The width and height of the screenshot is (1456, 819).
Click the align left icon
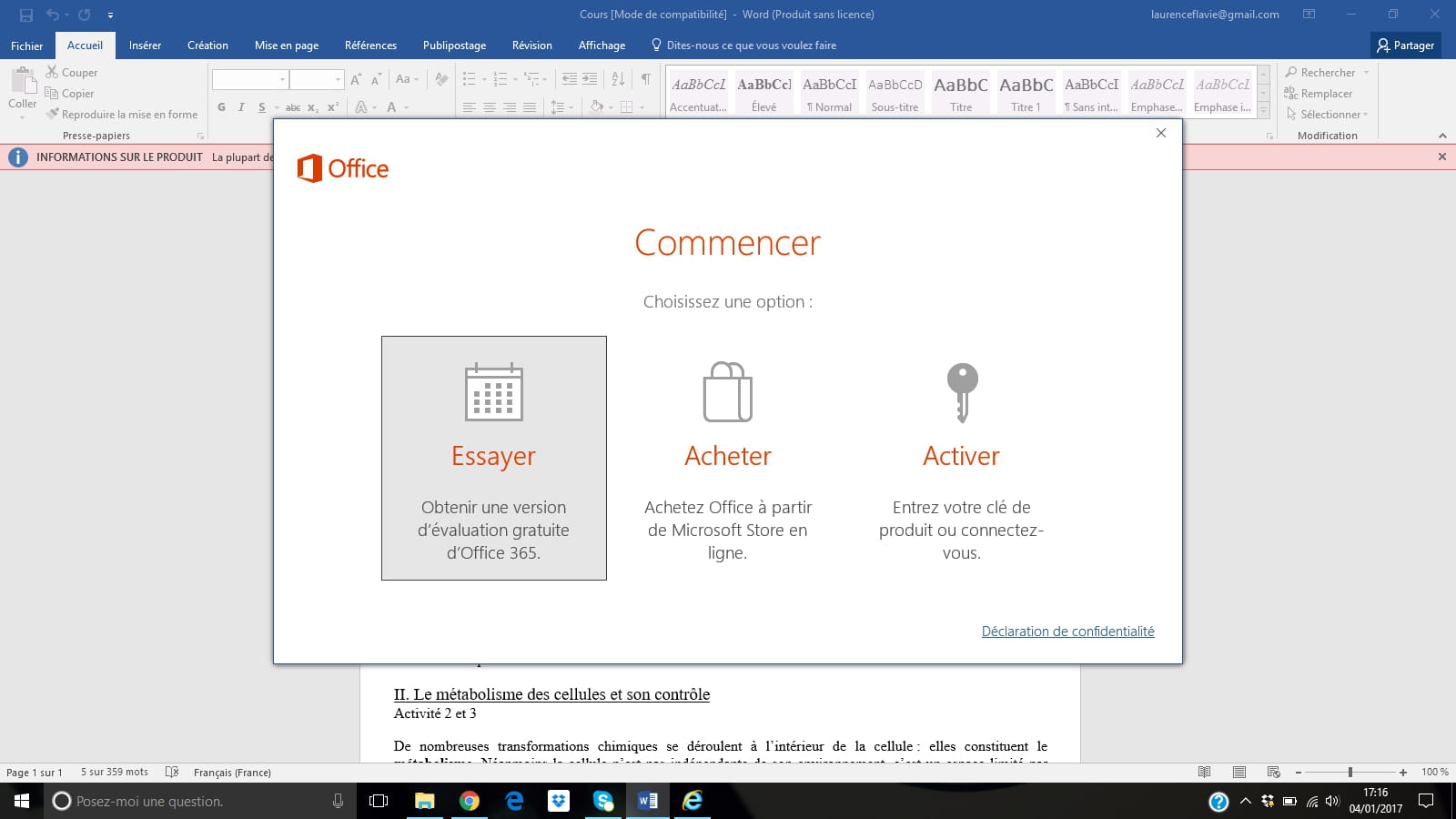click(x=470, y=107)
